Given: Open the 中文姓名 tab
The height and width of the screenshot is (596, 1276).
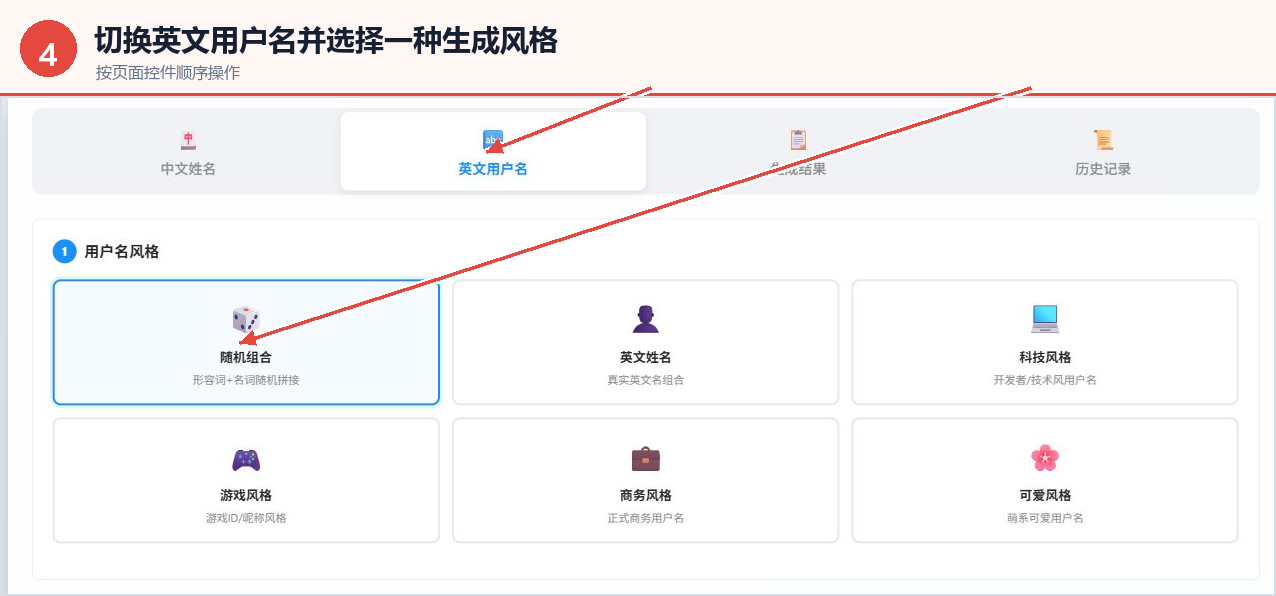Looking at the screenshot, I should (188, 151).
